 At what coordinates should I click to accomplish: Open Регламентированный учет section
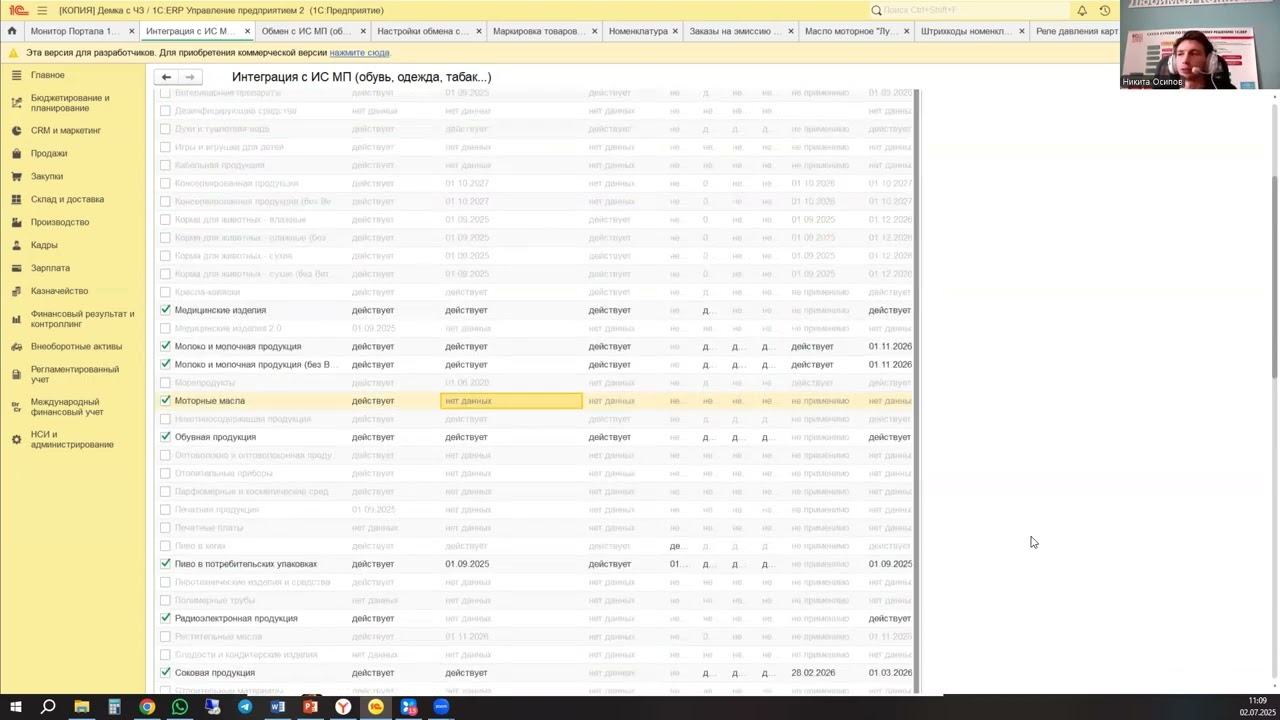[x=74, y=374]
